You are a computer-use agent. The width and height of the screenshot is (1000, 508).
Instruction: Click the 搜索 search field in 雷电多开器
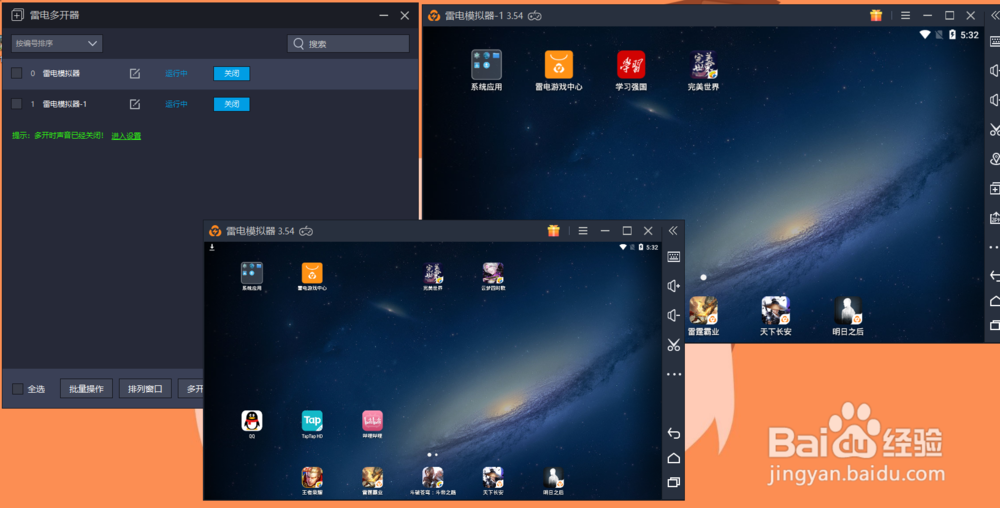pos(348,43)
